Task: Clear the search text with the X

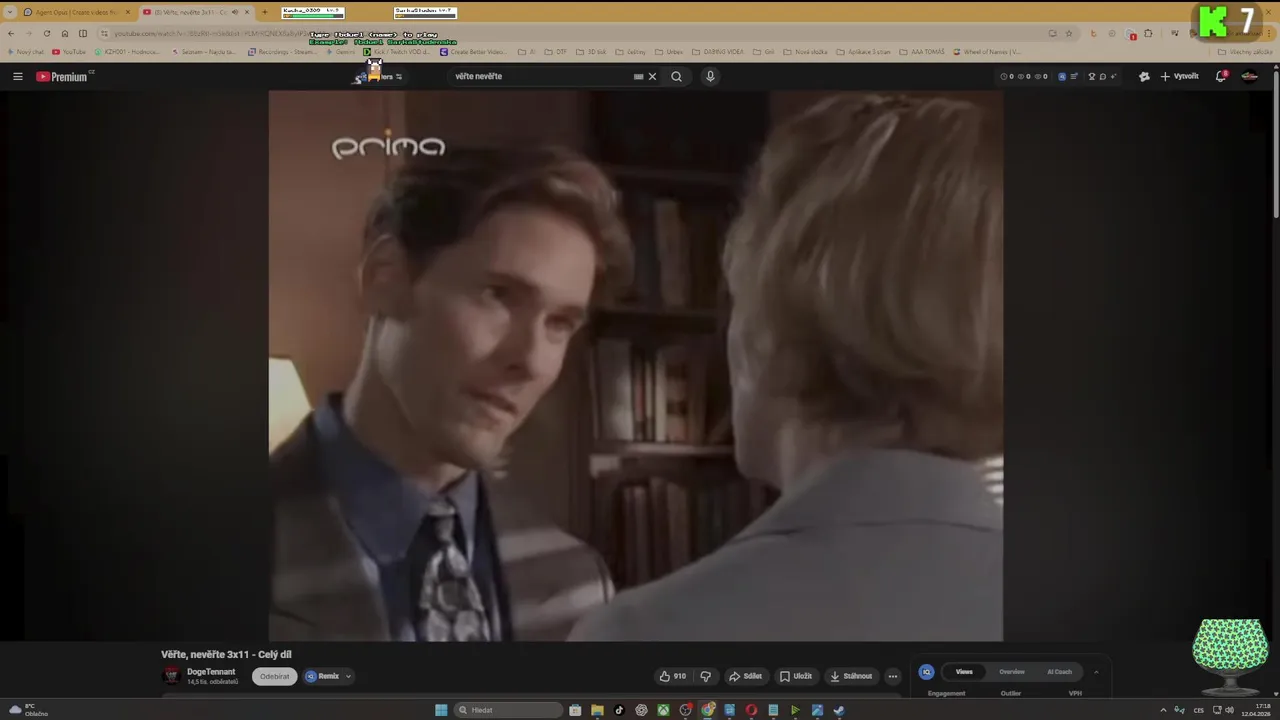Action: coord(652,76)
